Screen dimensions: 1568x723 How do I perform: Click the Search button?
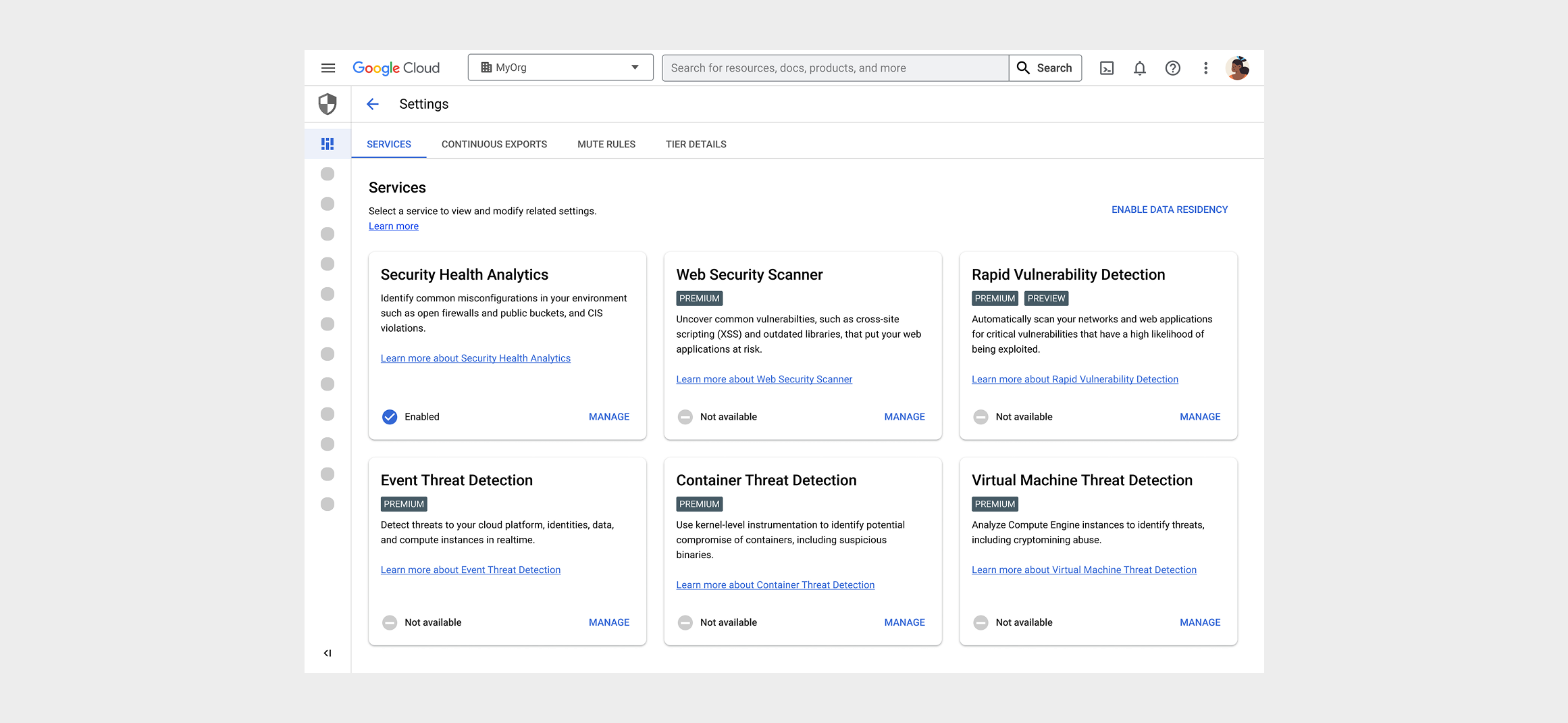click(x=1045, y=68)
